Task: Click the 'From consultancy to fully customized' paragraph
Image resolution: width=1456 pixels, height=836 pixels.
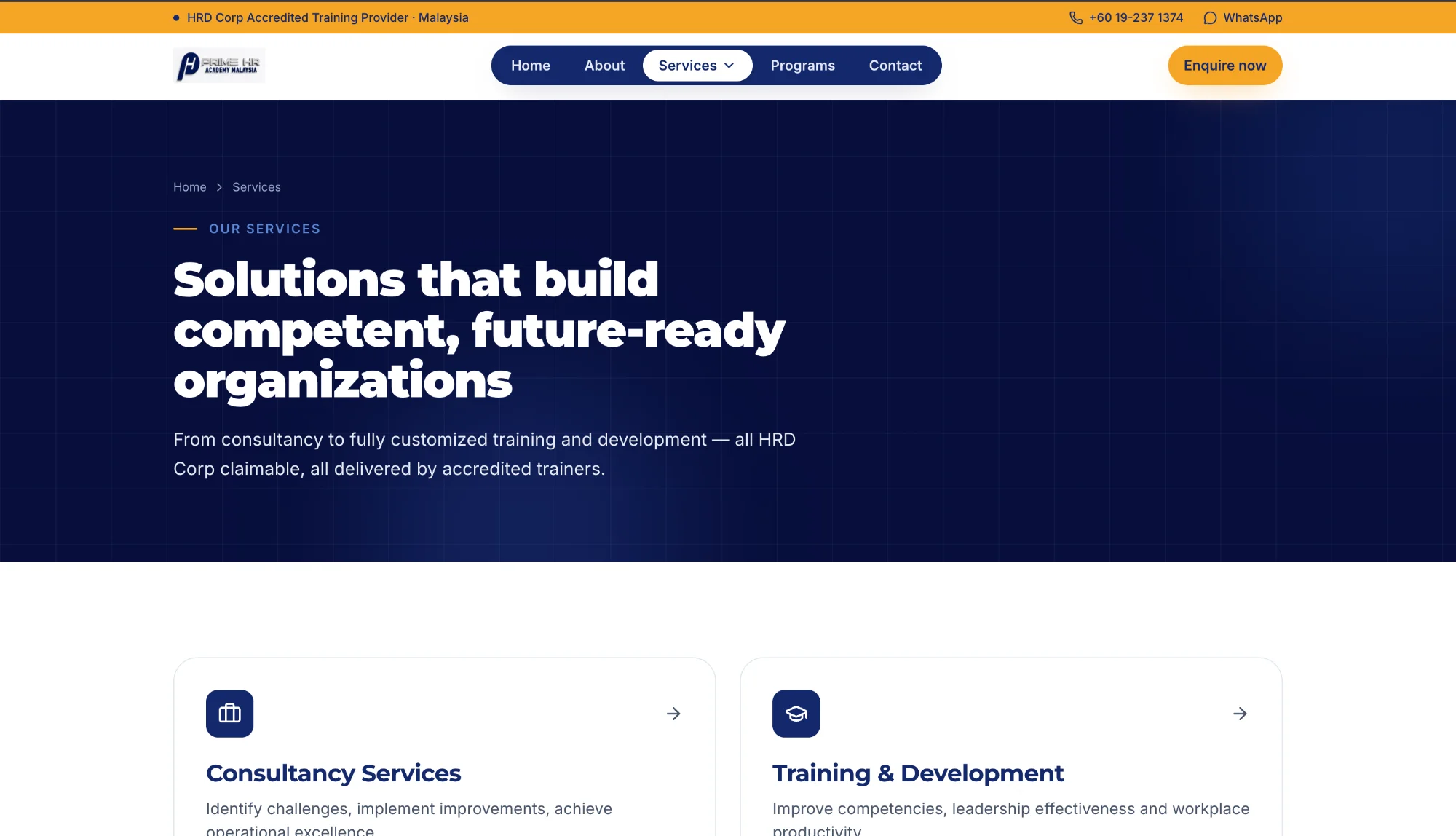Action: [484, 454]
